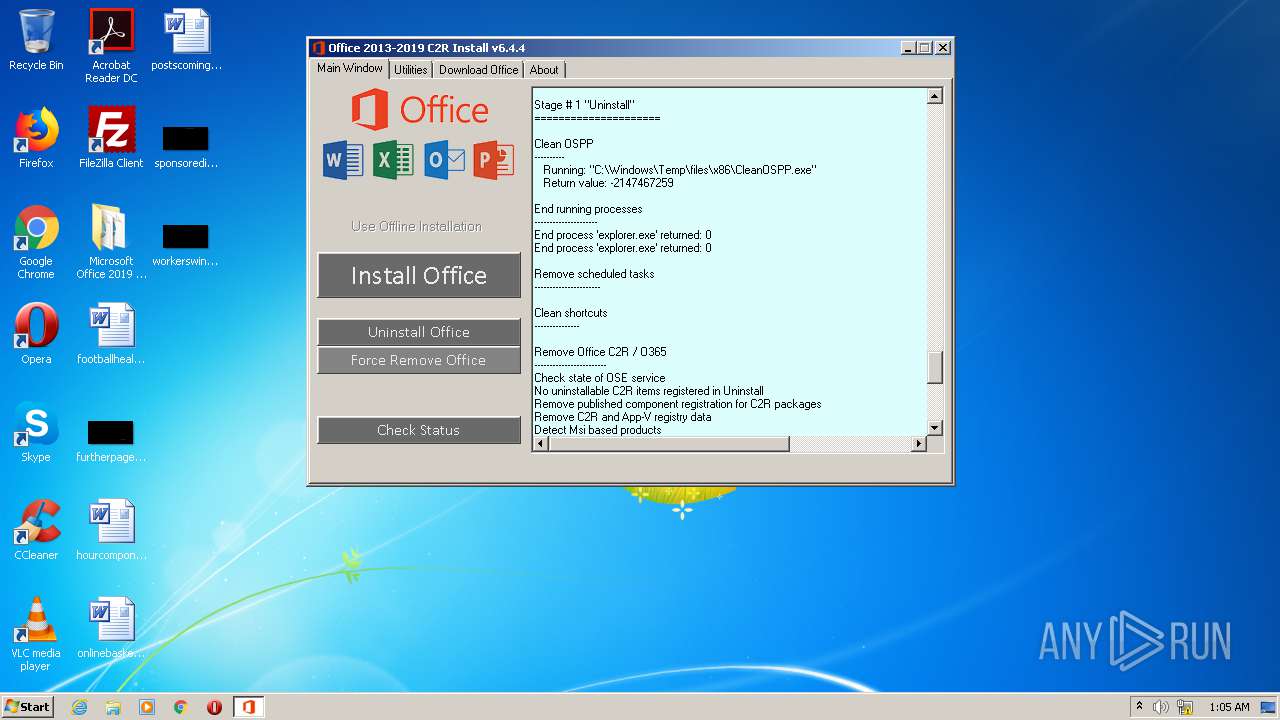This screenshot has height=720, width=1280.
Task: Close the Office C2R Install window
Action: click(942, 48)
